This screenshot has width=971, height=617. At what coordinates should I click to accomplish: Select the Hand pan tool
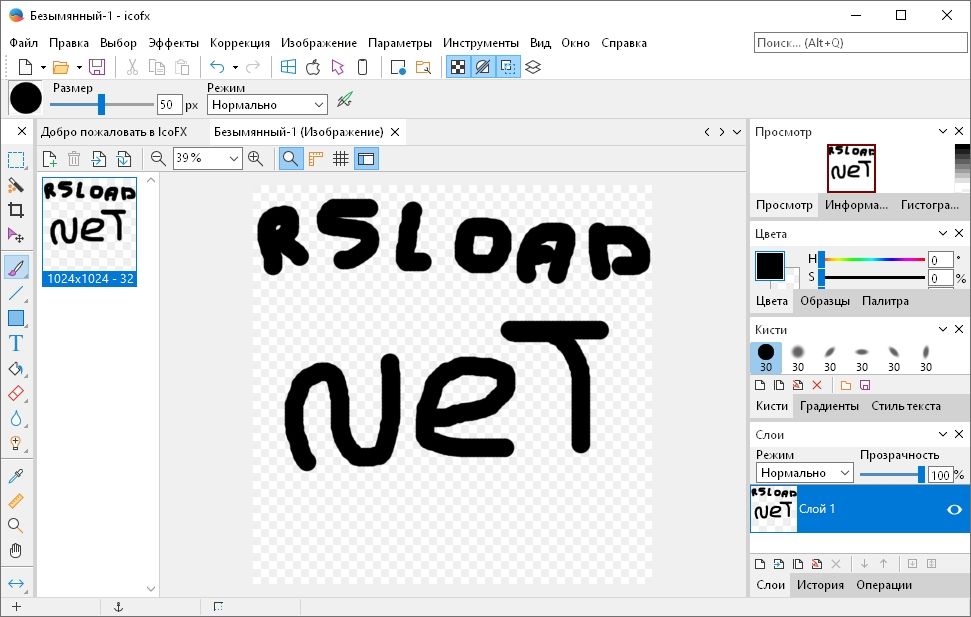(x=16, y=551)
